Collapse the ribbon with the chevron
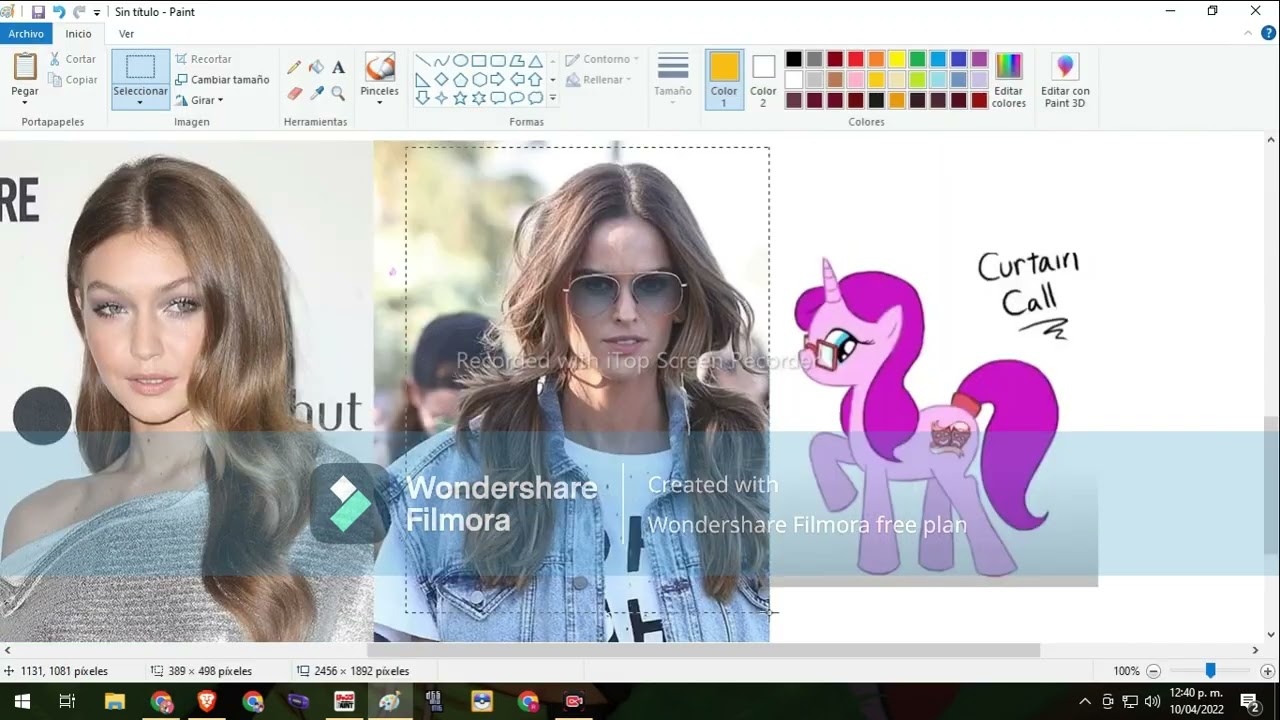This screenshot has height=720, width=1280. click(x=1248, y=33)
